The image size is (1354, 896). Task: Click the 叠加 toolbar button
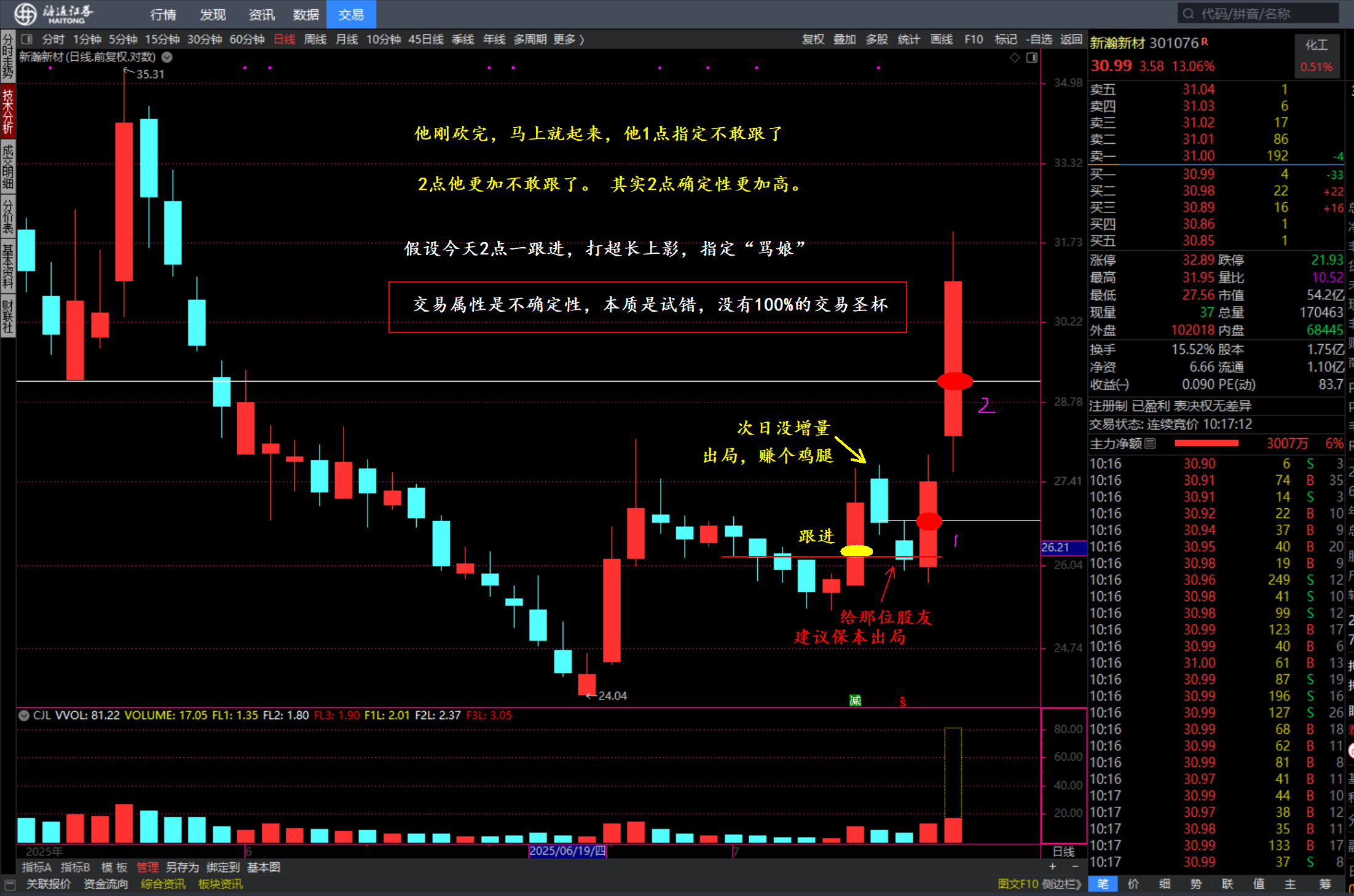pos(844,39)
